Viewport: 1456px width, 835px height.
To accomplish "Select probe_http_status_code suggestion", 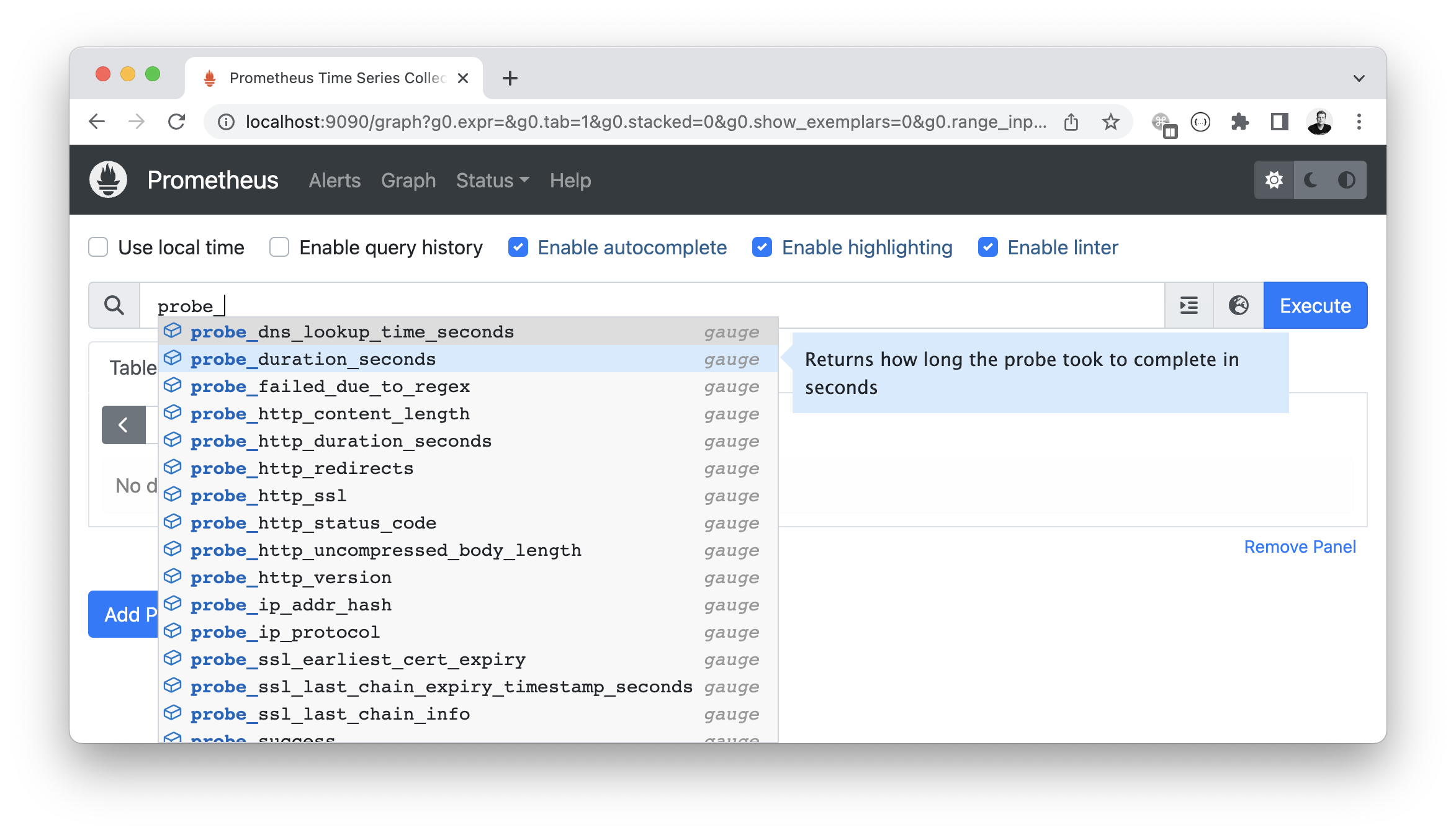I will tap(469, 523).
